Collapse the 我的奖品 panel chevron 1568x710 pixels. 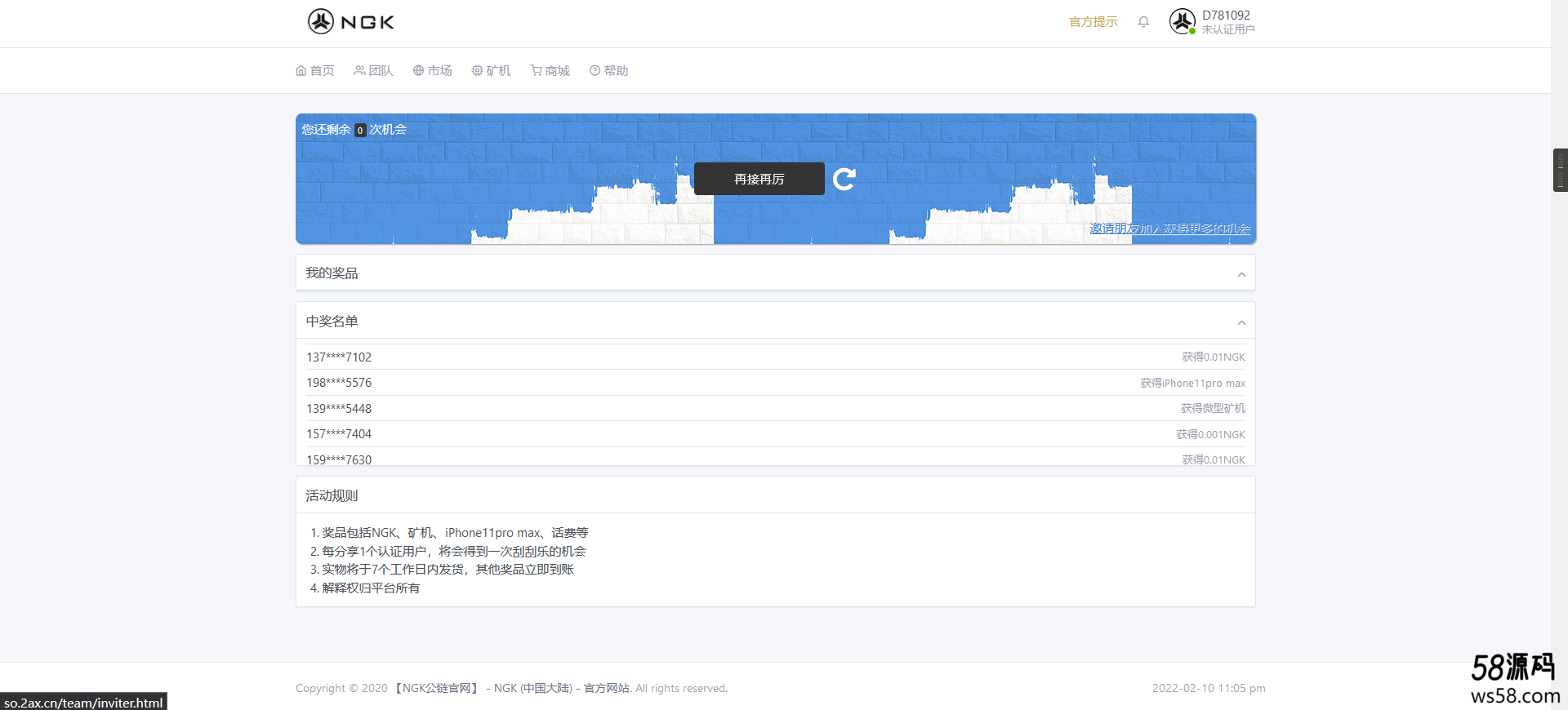pyautogui.click(x=1241, y=274)
